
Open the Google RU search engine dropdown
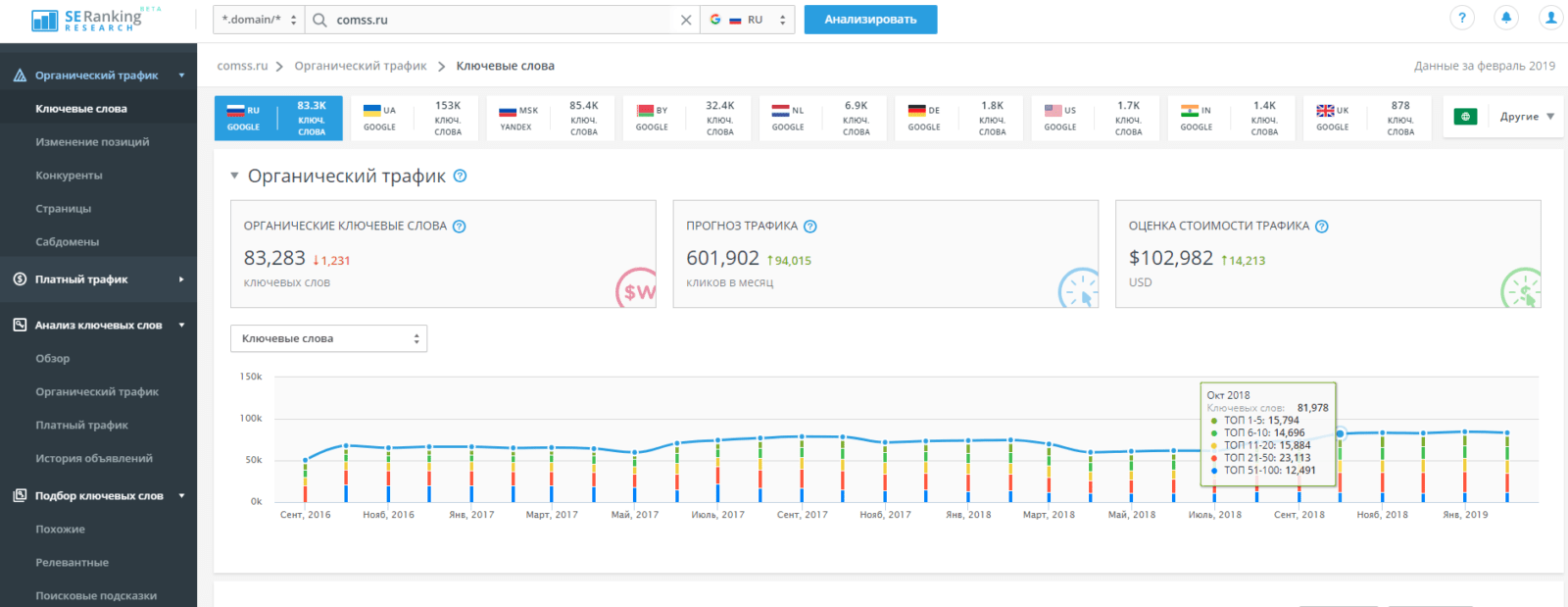click(x=748, y=20)
